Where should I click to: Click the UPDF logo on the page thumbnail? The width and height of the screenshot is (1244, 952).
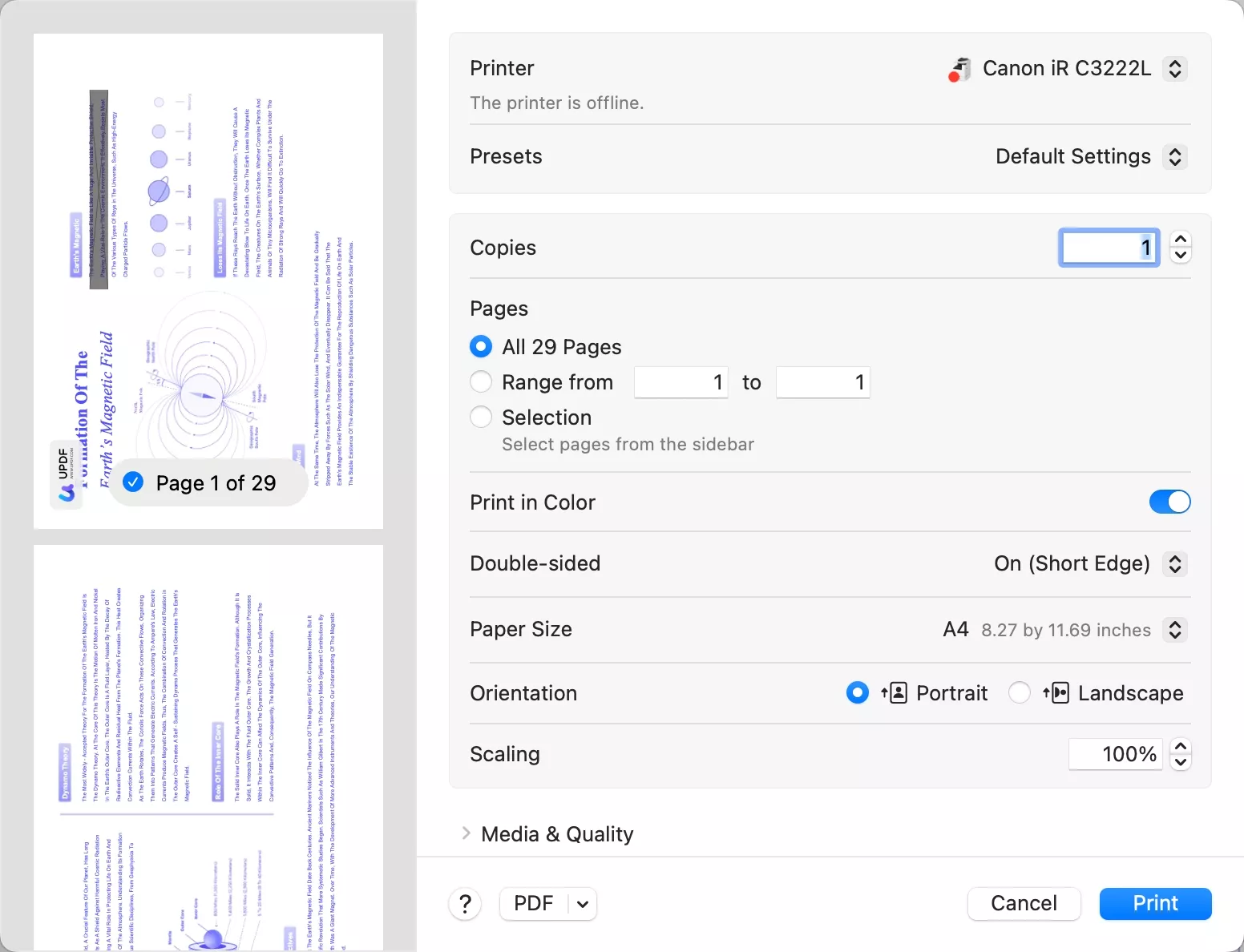pos(67,474)
